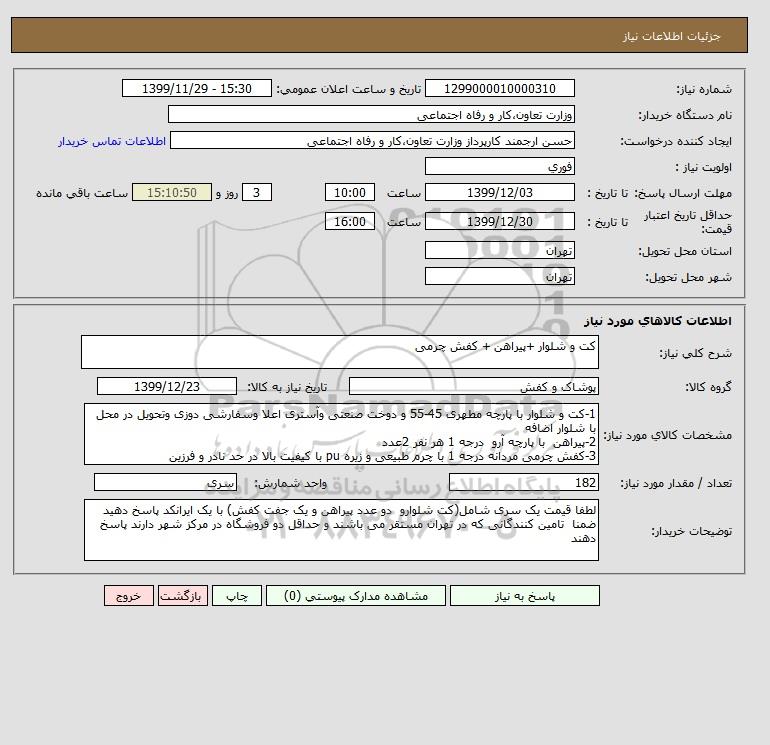Click the خروج exit button

coord(129,596)
